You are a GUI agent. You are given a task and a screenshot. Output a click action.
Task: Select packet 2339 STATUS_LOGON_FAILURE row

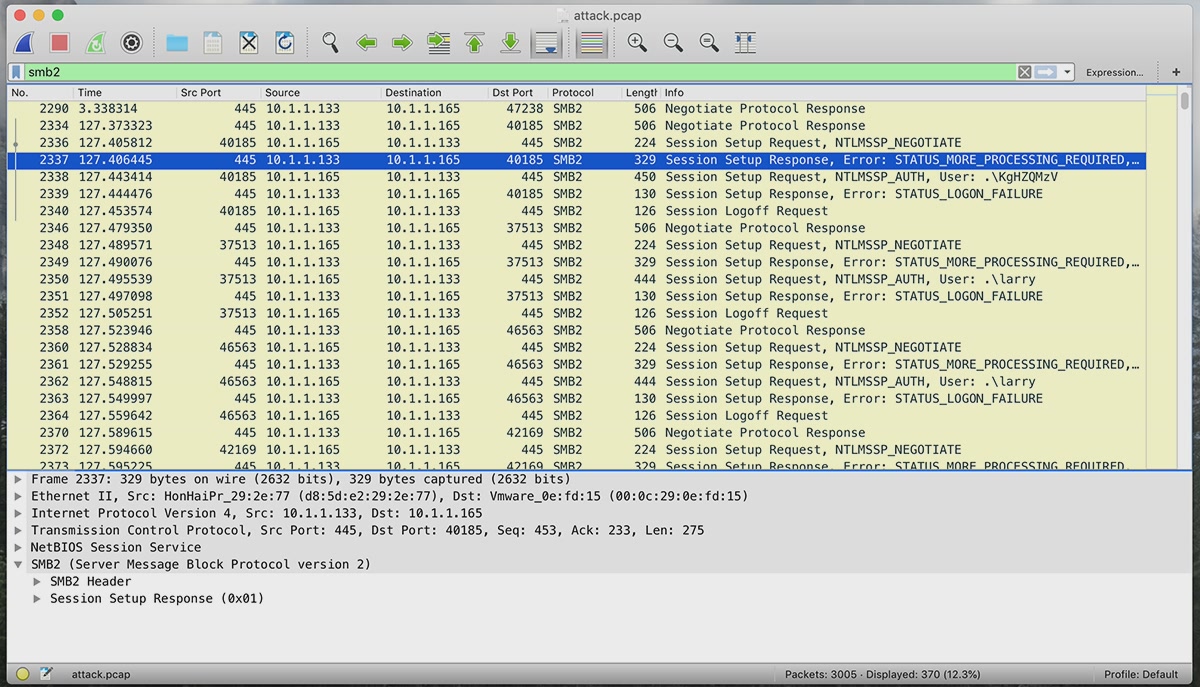click(x=576, y=194)
